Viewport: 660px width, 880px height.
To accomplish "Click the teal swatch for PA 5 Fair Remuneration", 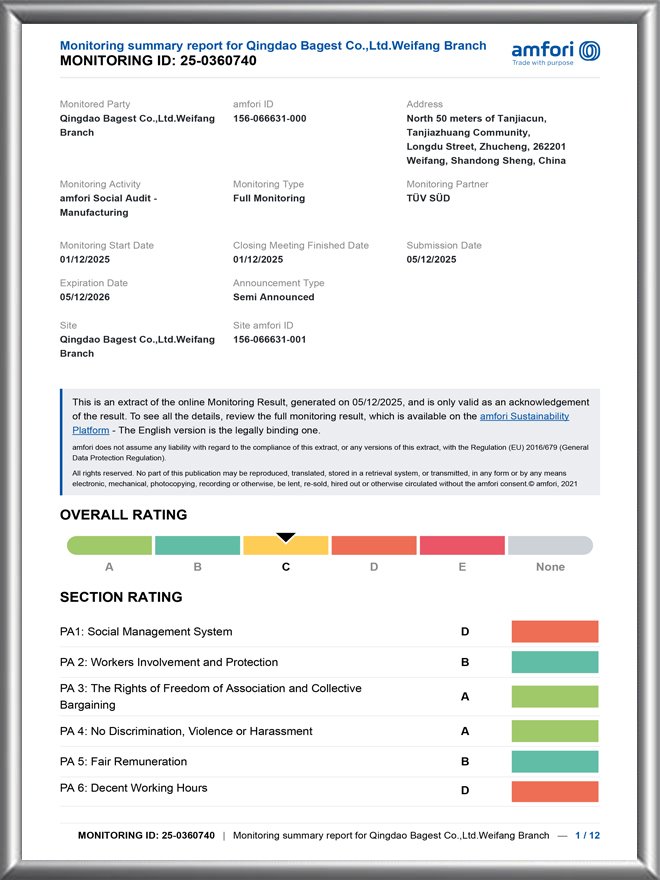I will (x=554, y=761).
